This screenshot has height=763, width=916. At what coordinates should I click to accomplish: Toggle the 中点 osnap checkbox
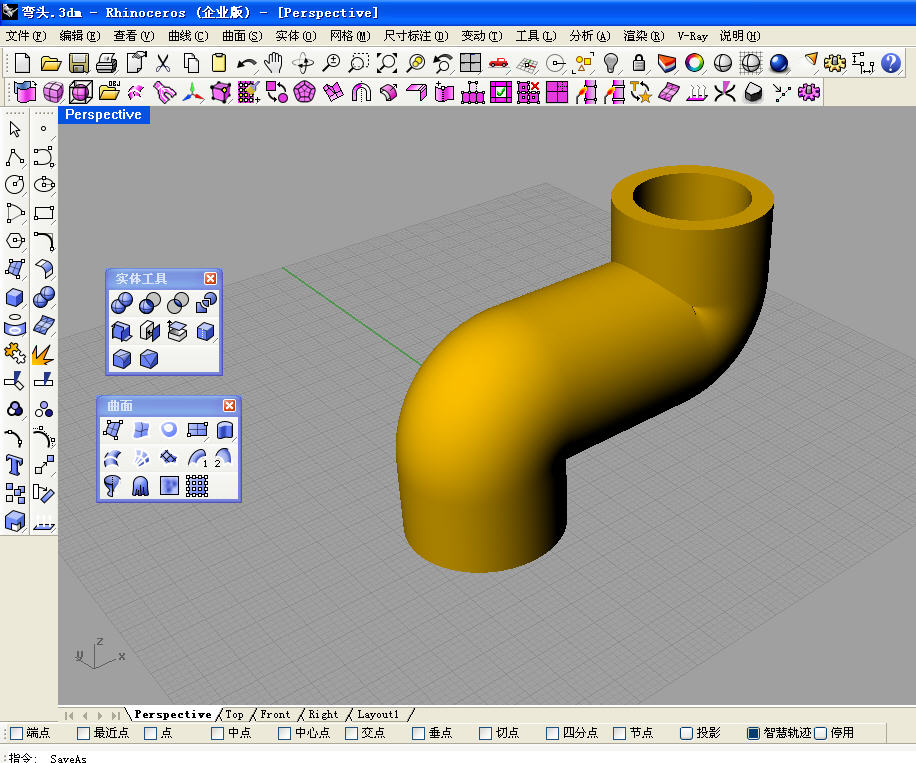coord(218,733)
